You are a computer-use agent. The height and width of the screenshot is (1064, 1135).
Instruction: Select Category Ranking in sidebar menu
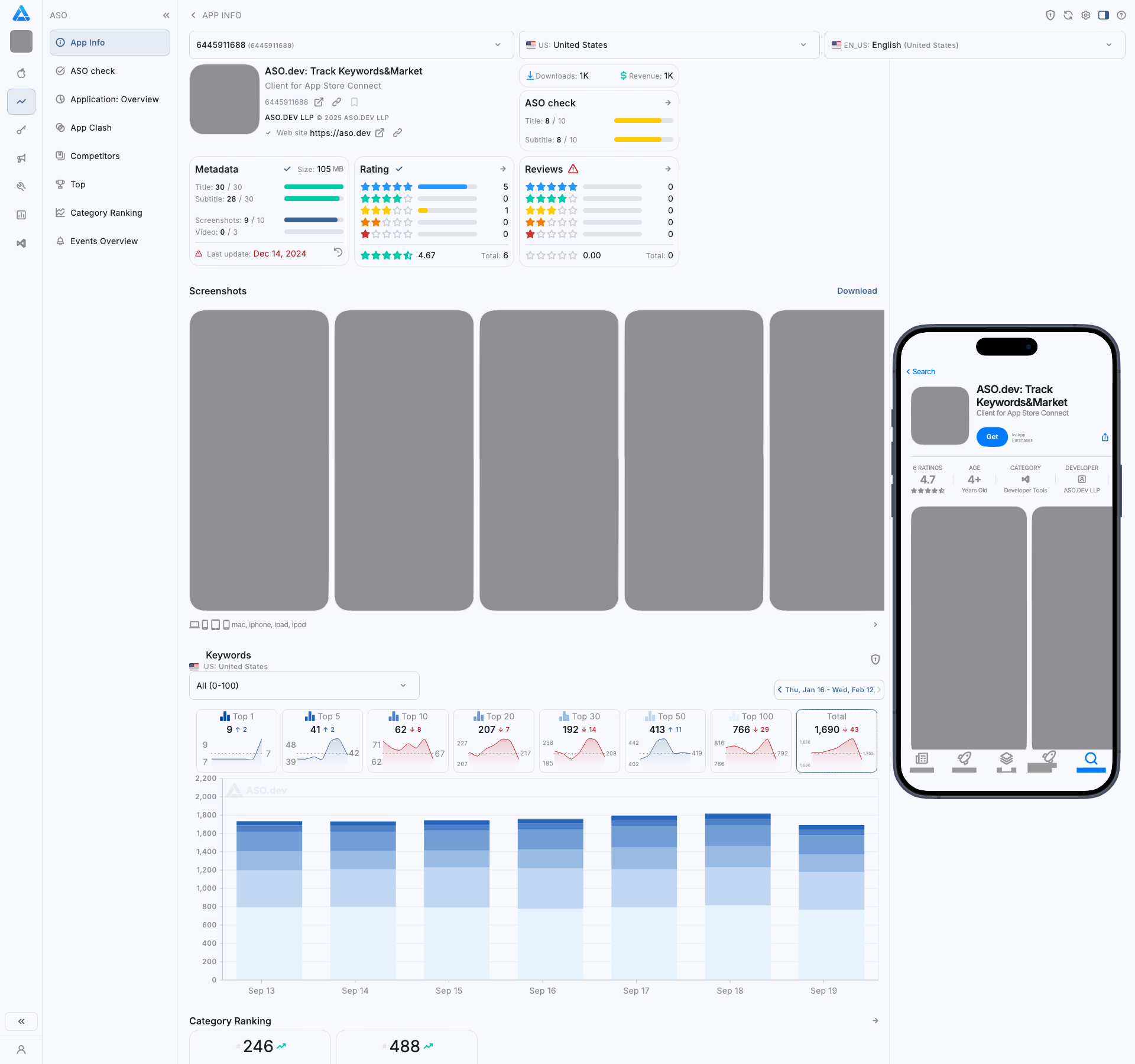(106, 213)
